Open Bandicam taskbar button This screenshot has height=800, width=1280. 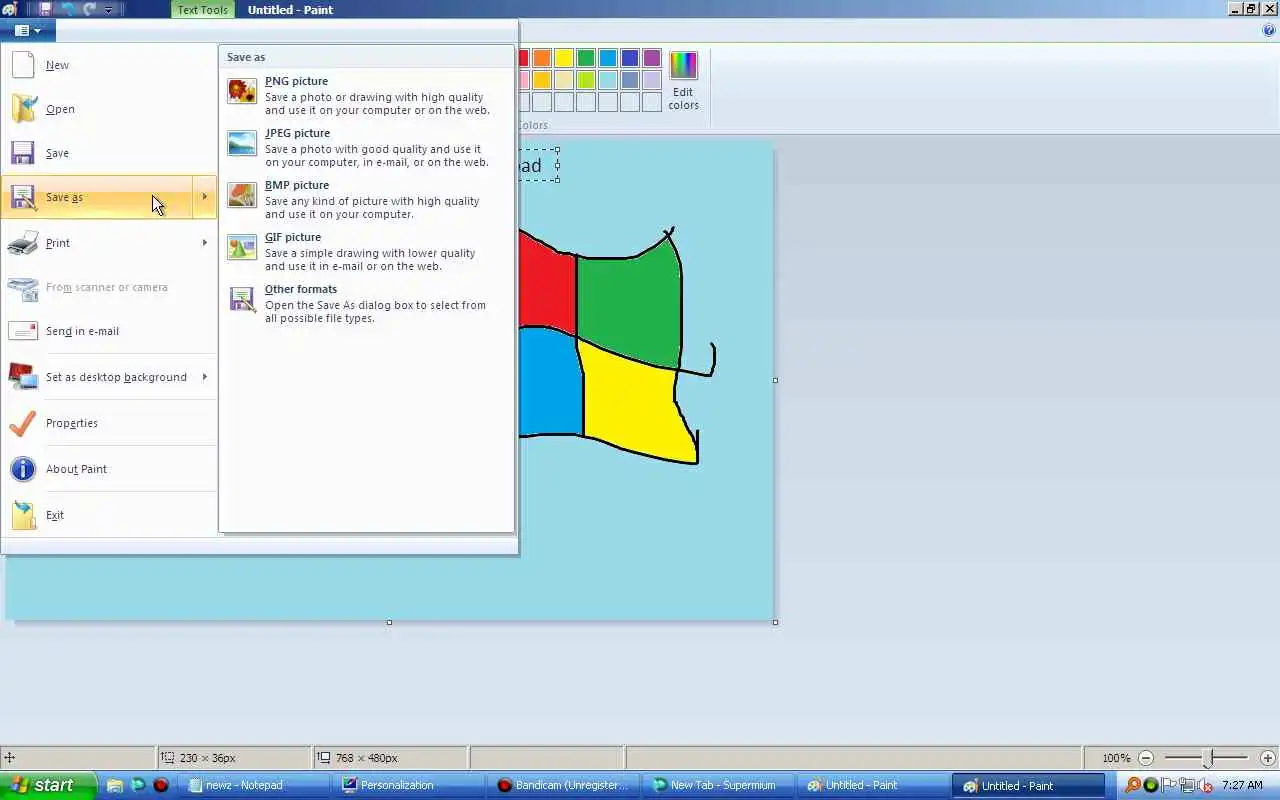pyautogui.click(x=564, y=785)
